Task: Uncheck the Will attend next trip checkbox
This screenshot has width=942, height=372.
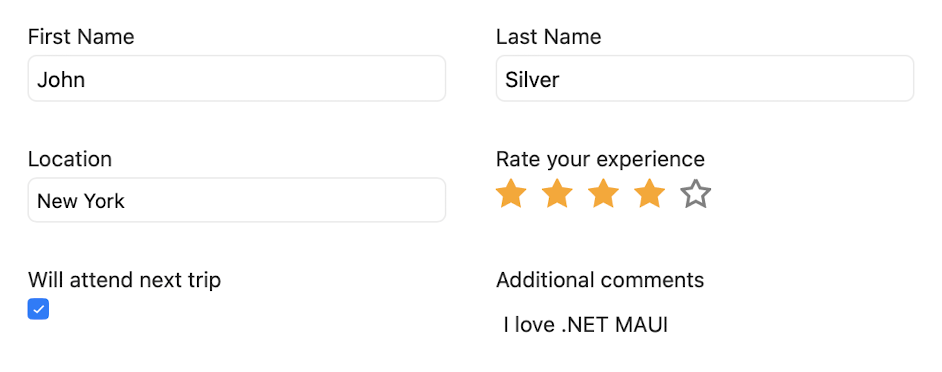Action: coord(38,309)
